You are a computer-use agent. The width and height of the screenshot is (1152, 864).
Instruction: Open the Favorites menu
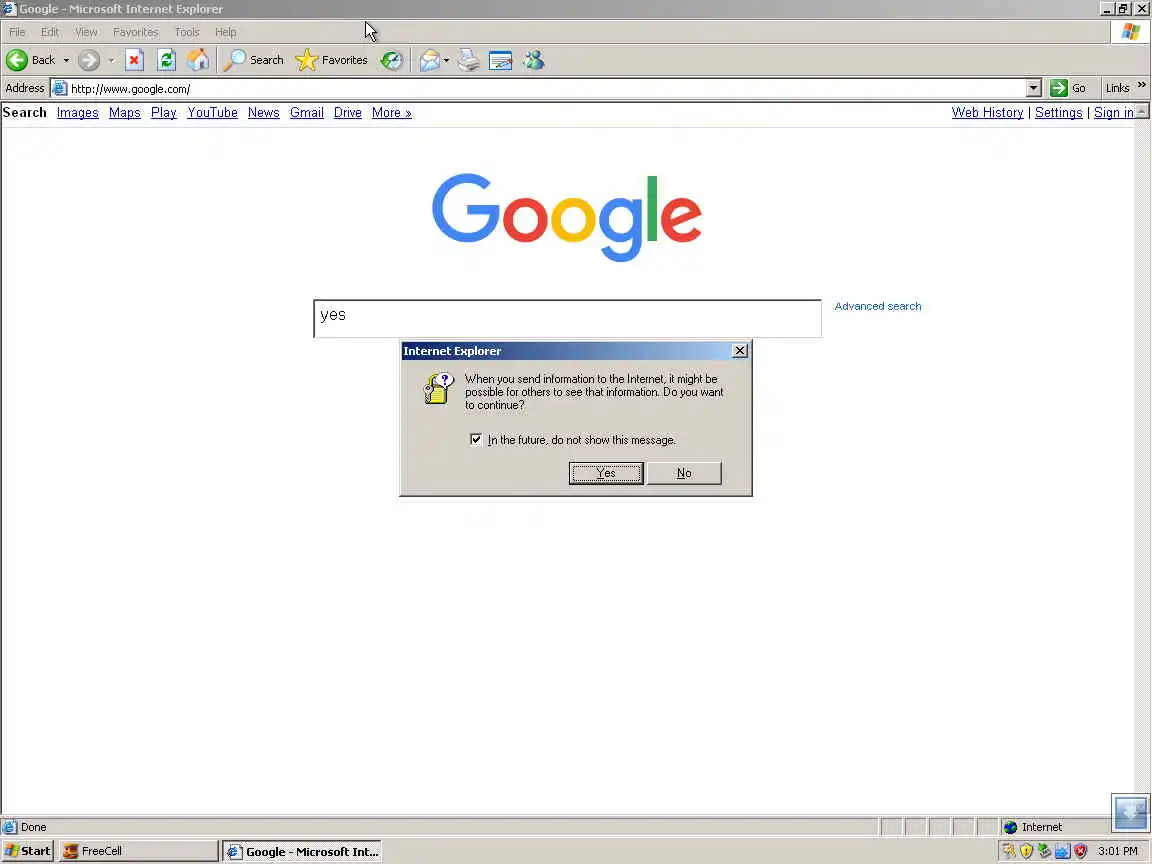click(x=135, y=32)
